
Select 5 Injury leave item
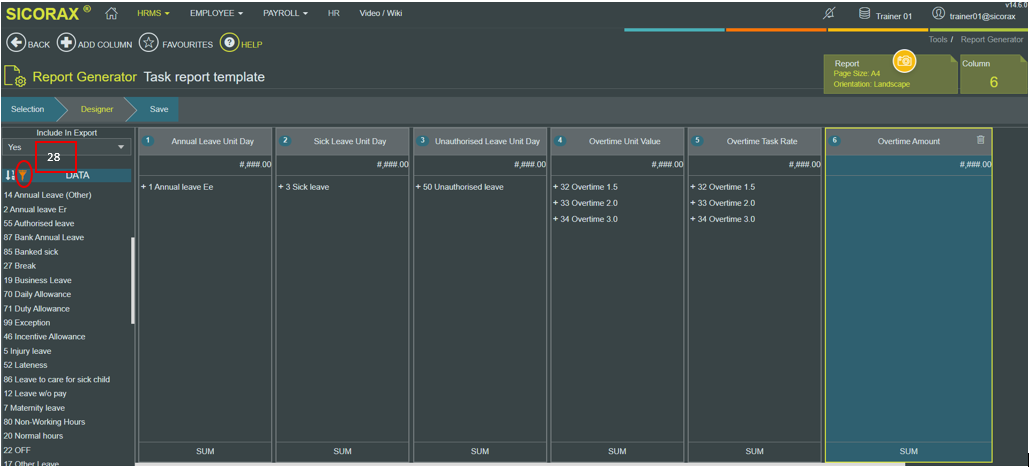pos(27,351)
